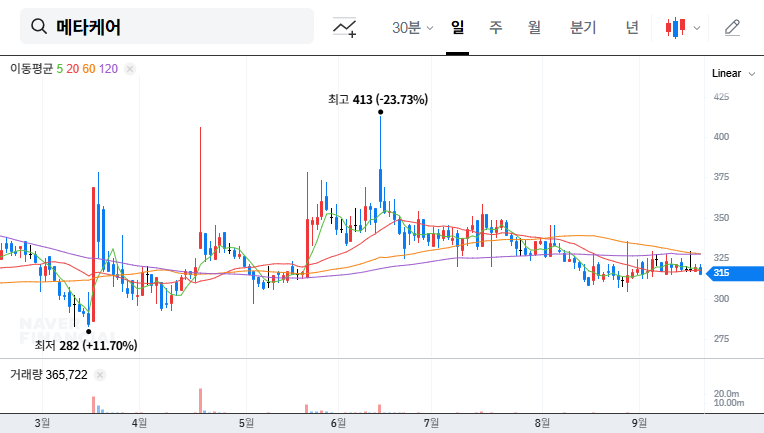
Task: Switch to the 분기 quarterly tab
Action: [583, 27]
